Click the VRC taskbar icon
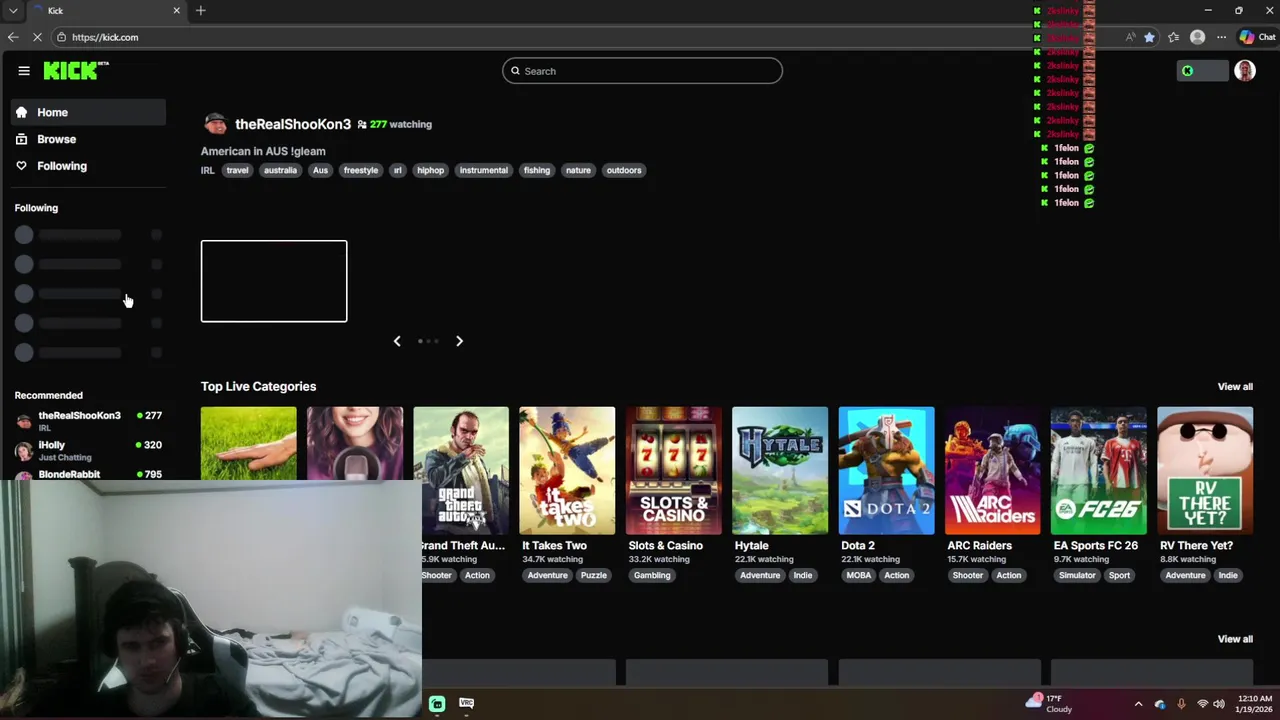This screenshot has height=720, width=1280. click(466, 704)
